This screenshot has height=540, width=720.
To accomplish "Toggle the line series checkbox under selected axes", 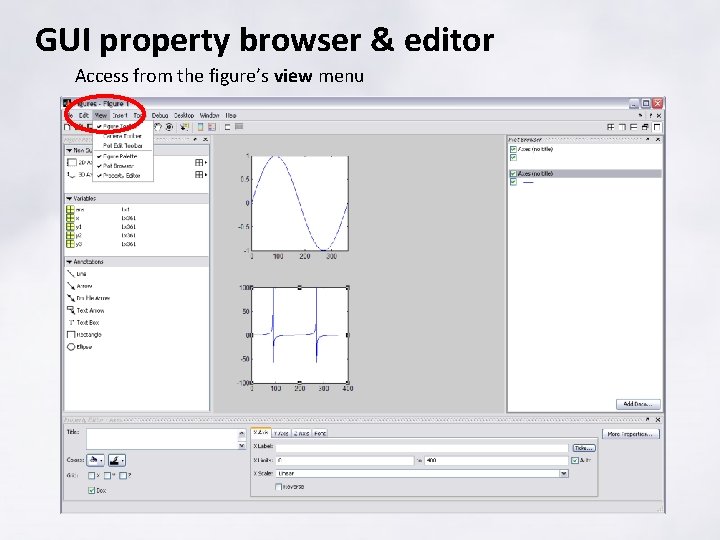I will click(x=513, y=182).
